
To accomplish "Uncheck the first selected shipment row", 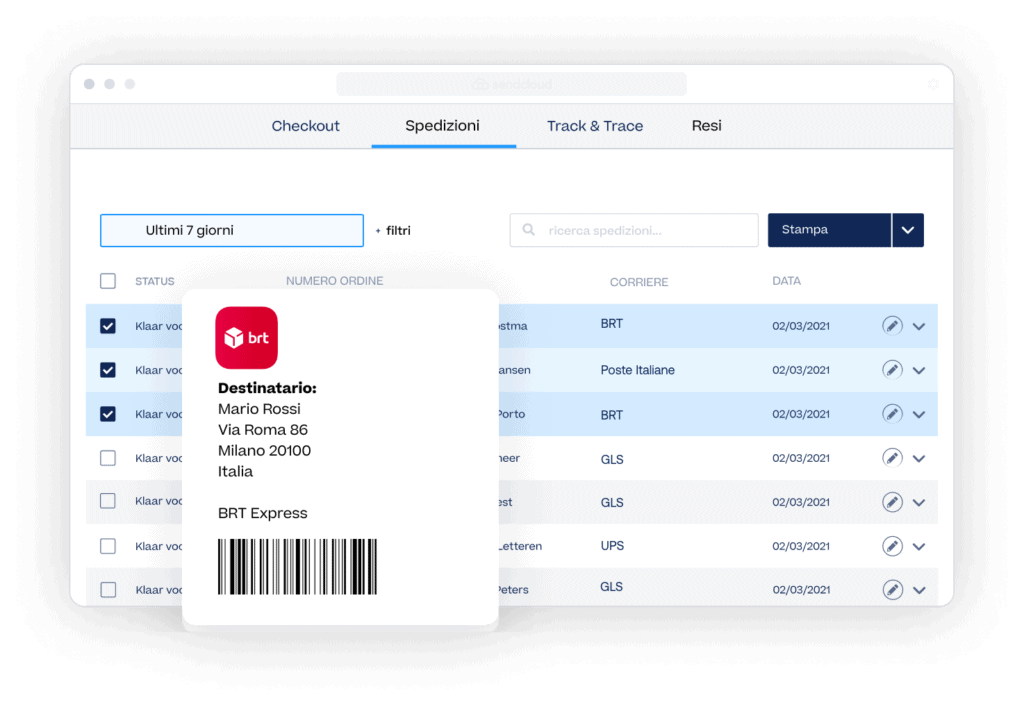I will (108, 326).
